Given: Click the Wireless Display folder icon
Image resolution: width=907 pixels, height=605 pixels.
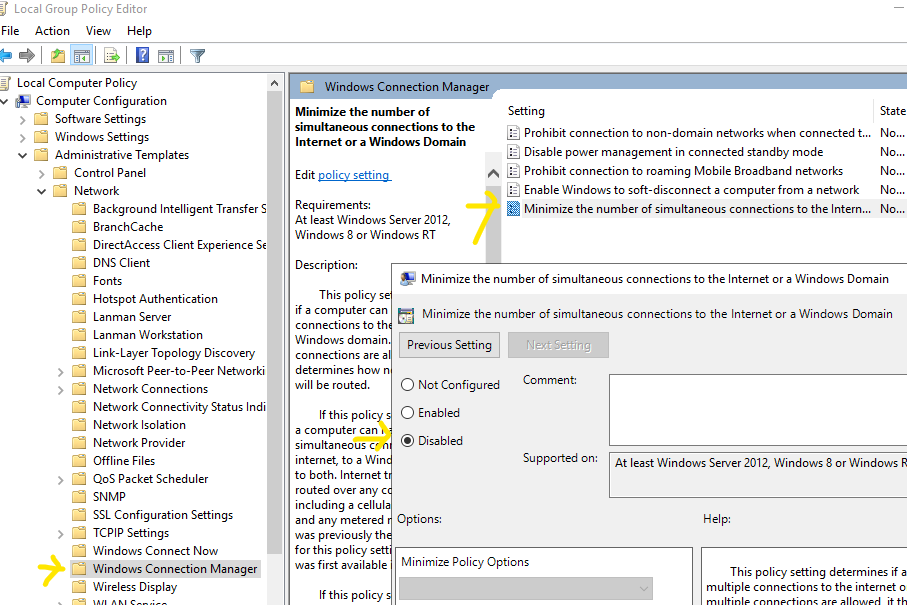Looking at the screenshot, I should tap(79, 587).
